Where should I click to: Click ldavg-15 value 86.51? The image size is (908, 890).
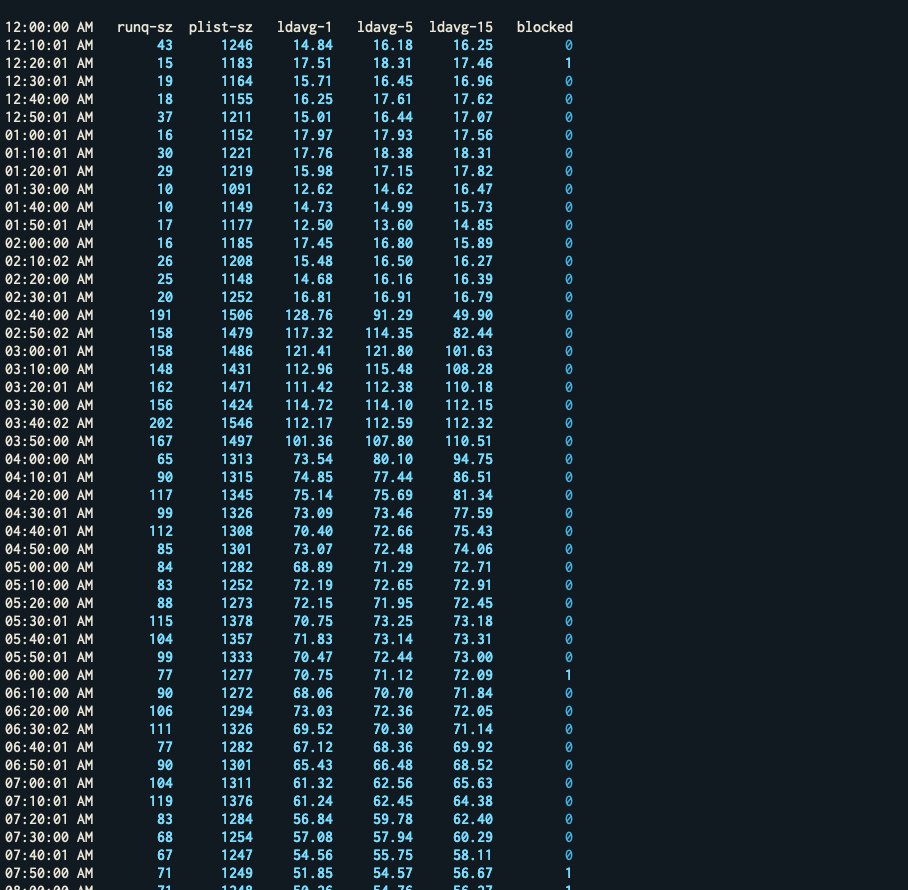point(473,477)
